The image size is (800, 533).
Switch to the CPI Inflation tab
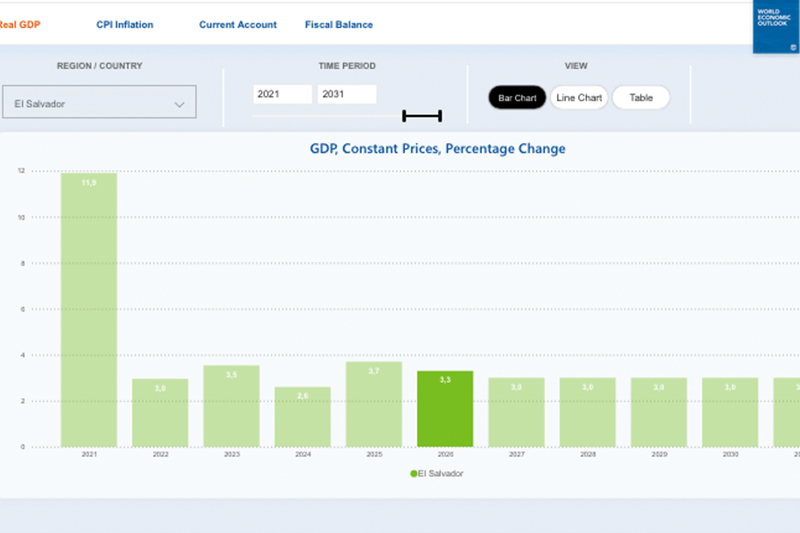click(x=125, y=25)
